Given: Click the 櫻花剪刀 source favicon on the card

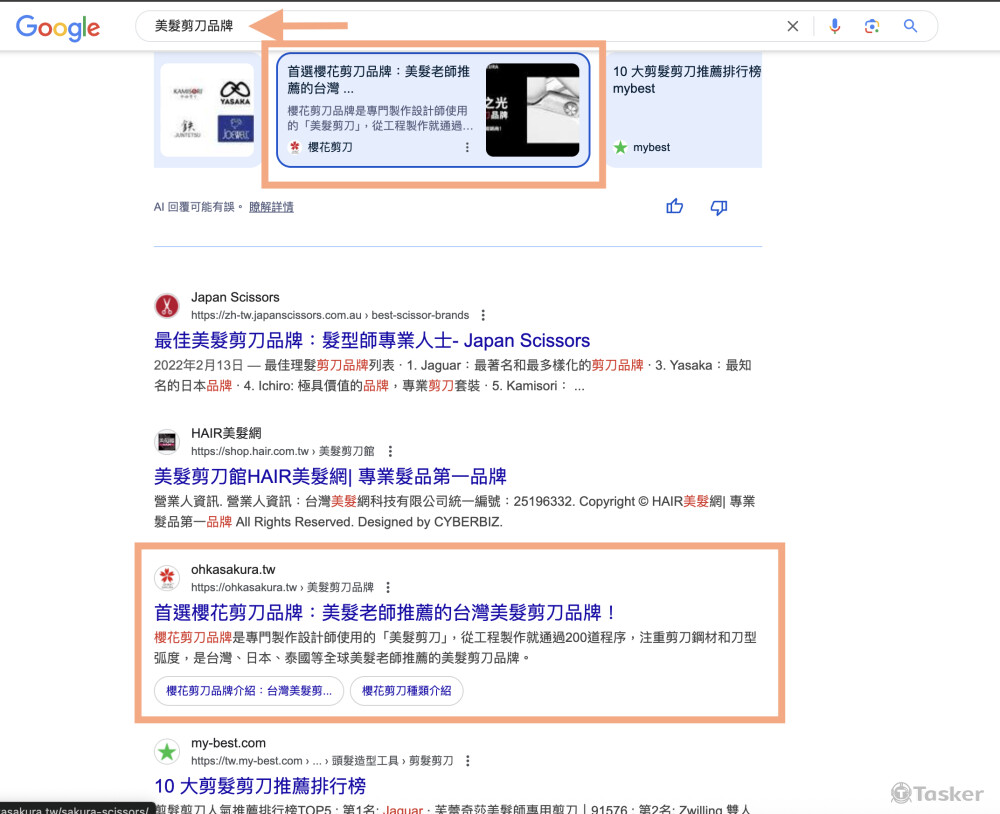Looking at the screenshot, I should 295,147.
